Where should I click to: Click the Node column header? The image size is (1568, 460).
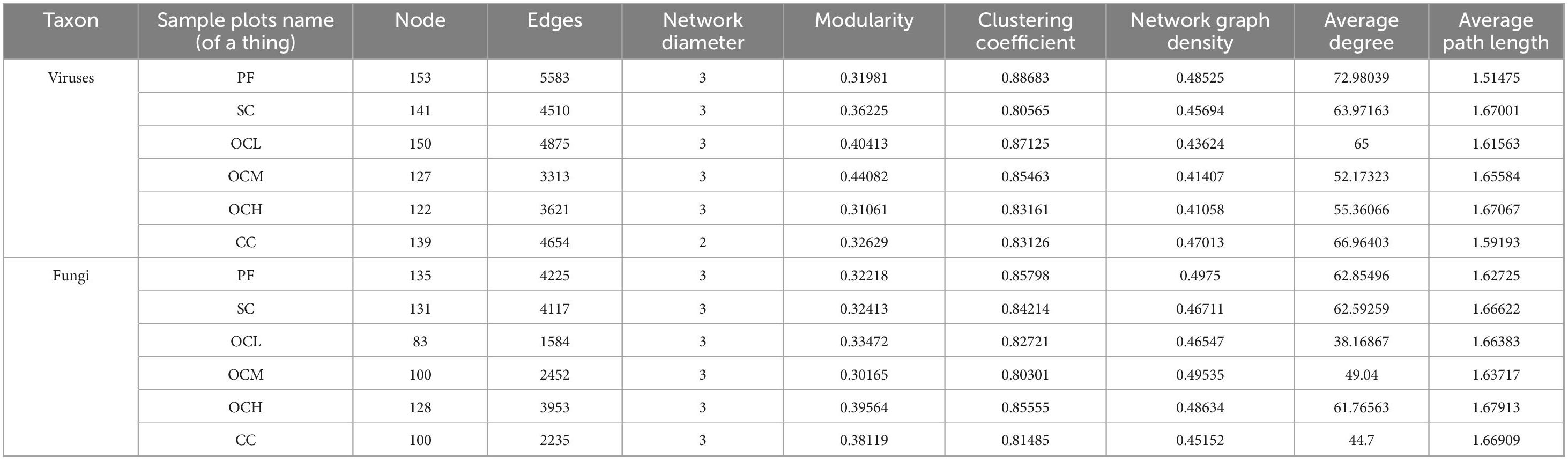[x=420, y=21]
